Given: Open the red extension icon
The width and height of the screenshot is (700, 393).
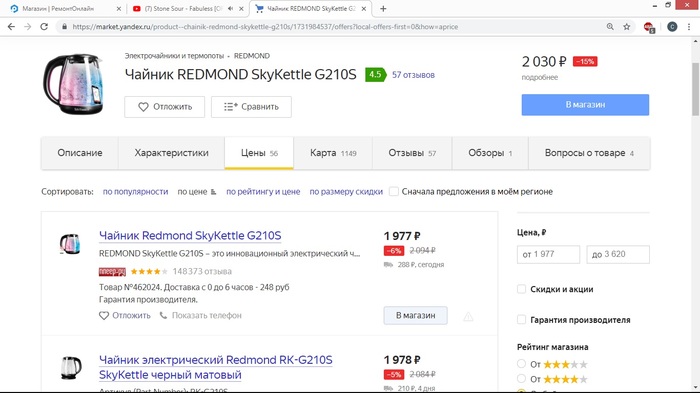Looking at the screenshot, I should pos(649,27).
